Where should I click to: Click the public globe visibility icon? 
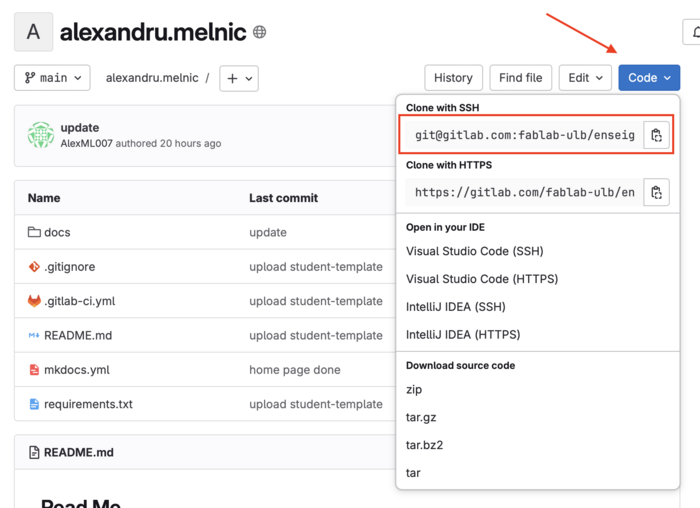[x=259, y=32]
